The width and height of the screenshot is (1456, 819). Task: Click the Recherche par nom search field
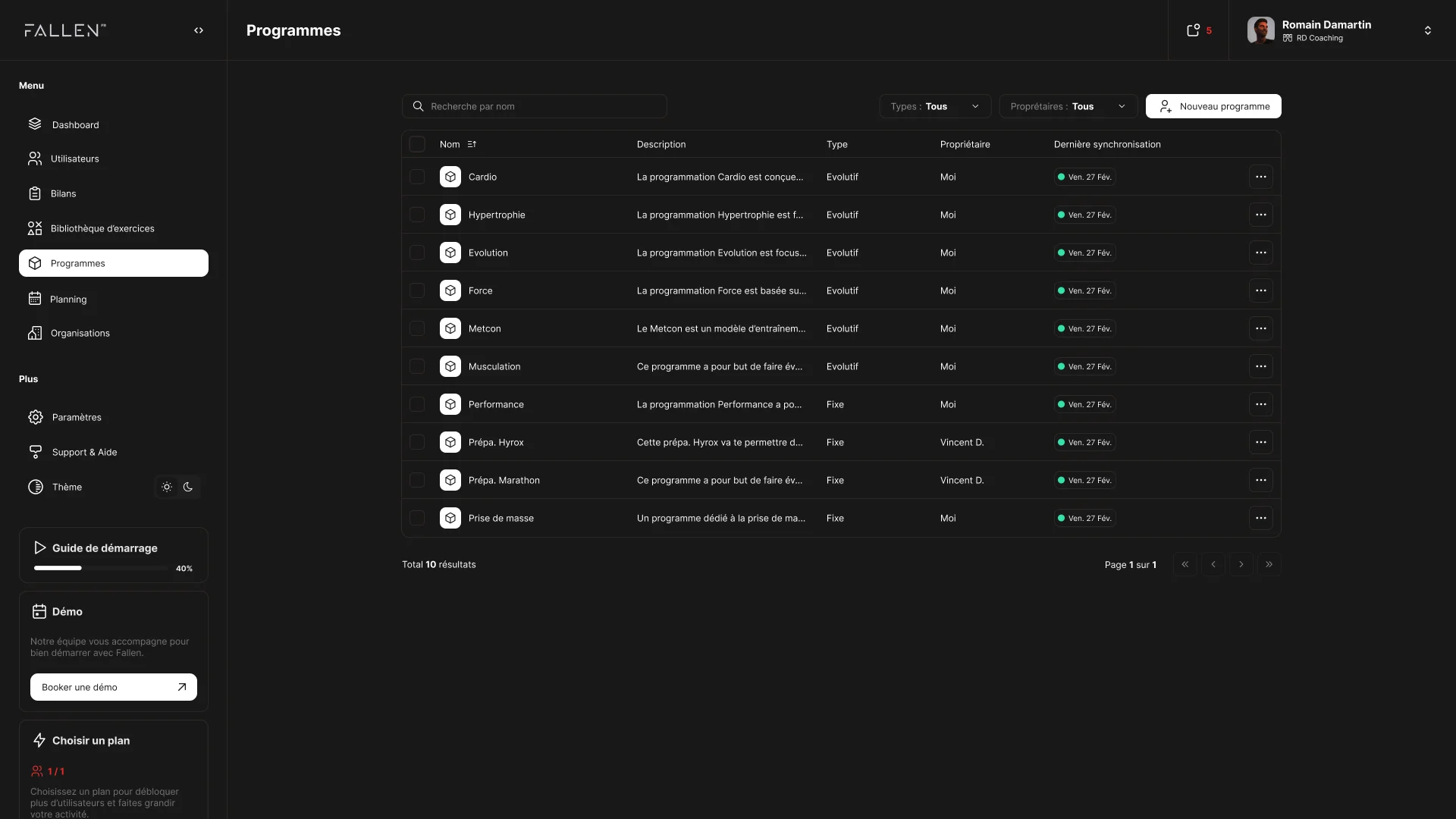(535, 106)
